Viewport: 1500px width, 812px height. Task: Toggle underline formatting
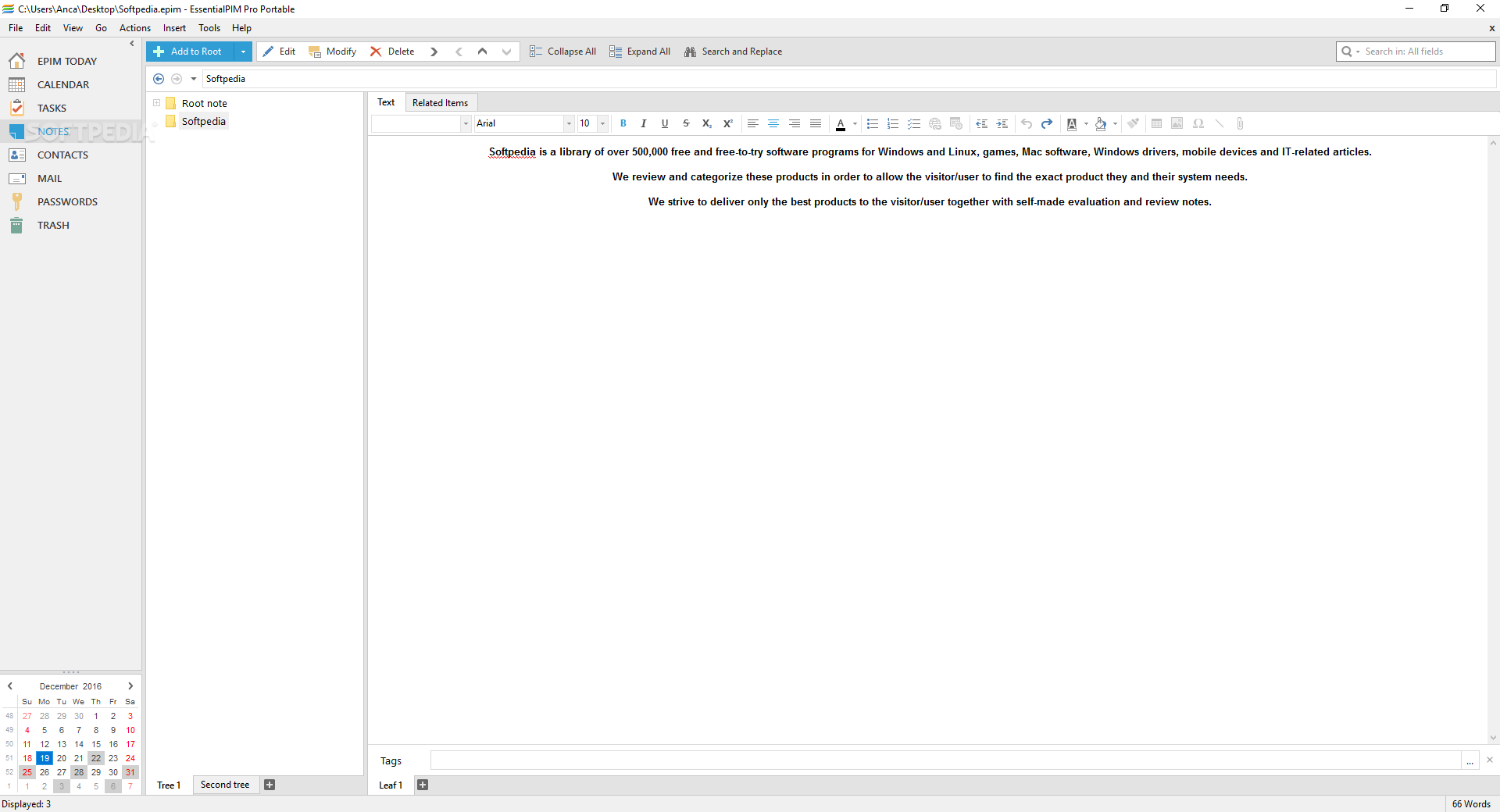click(665, 123)
